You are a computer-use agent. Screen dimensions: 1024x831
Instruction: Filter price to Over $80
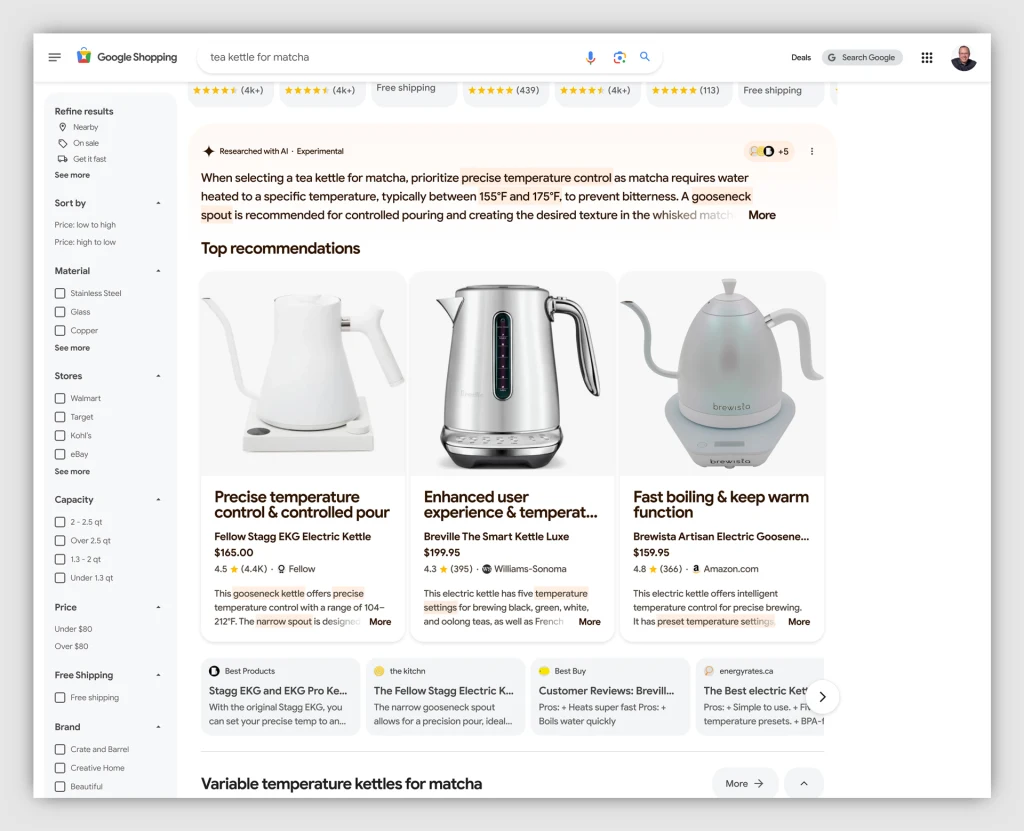[71, 647]
